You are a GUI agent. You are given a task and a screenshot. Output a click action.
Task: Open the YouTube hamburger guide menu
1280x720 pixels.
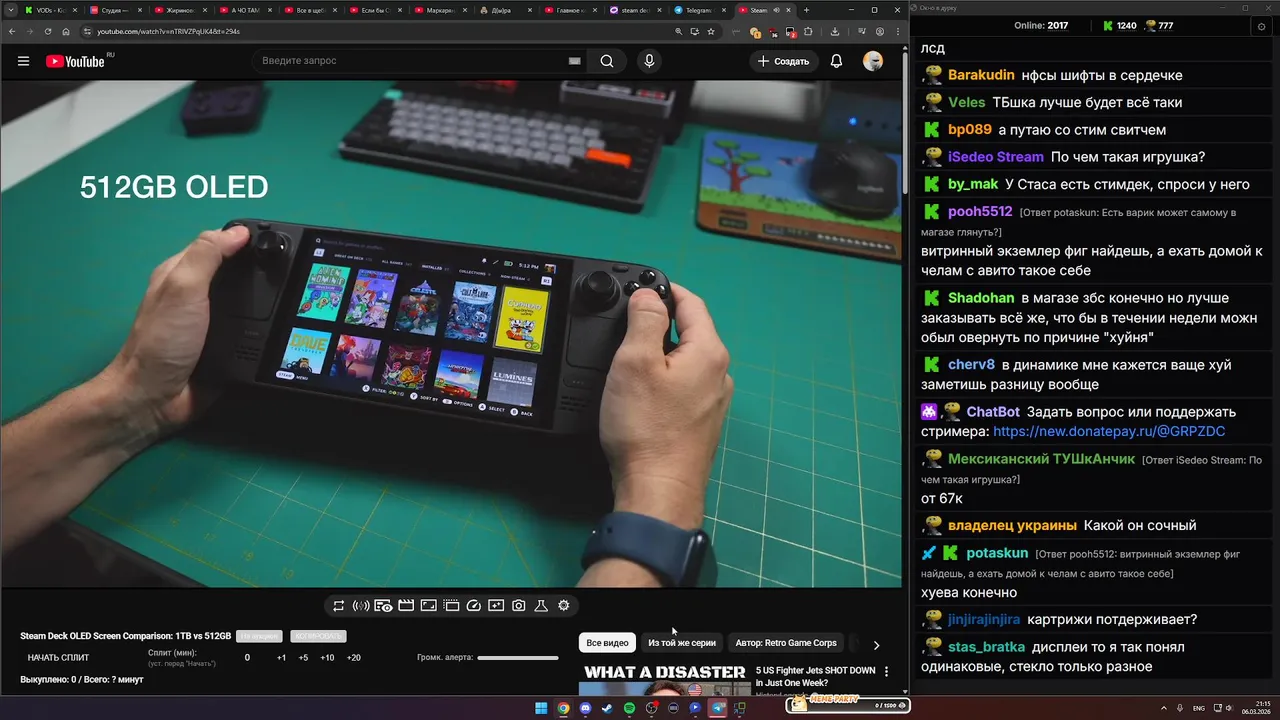(x=23, y=61)
